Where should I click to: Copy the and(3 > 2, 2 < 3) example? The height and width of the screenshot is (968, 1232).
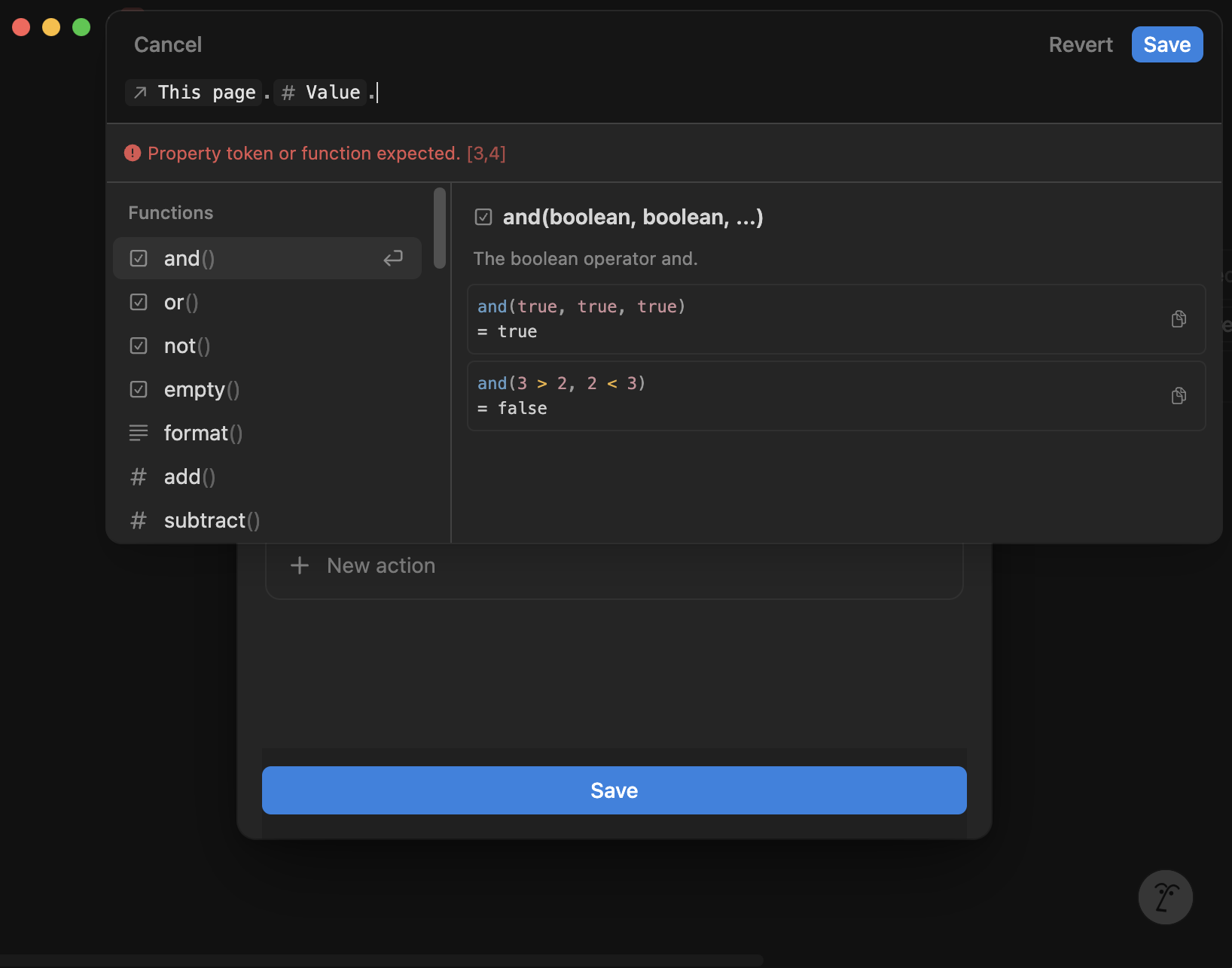[1179, 395]
